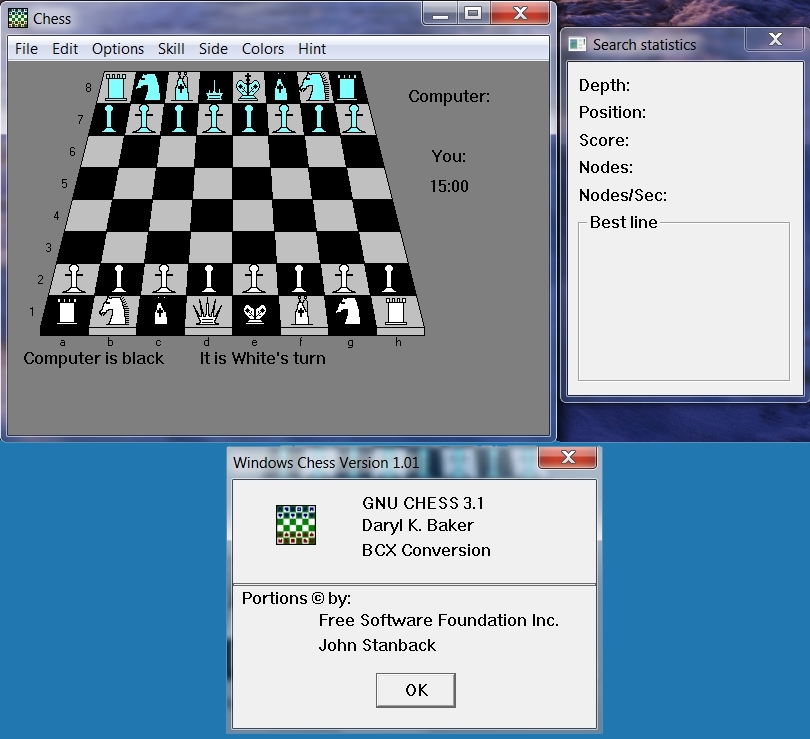Click the empty e4 square on the board
Viewport: 810px width, 739px height.
[x=253, y=215]
